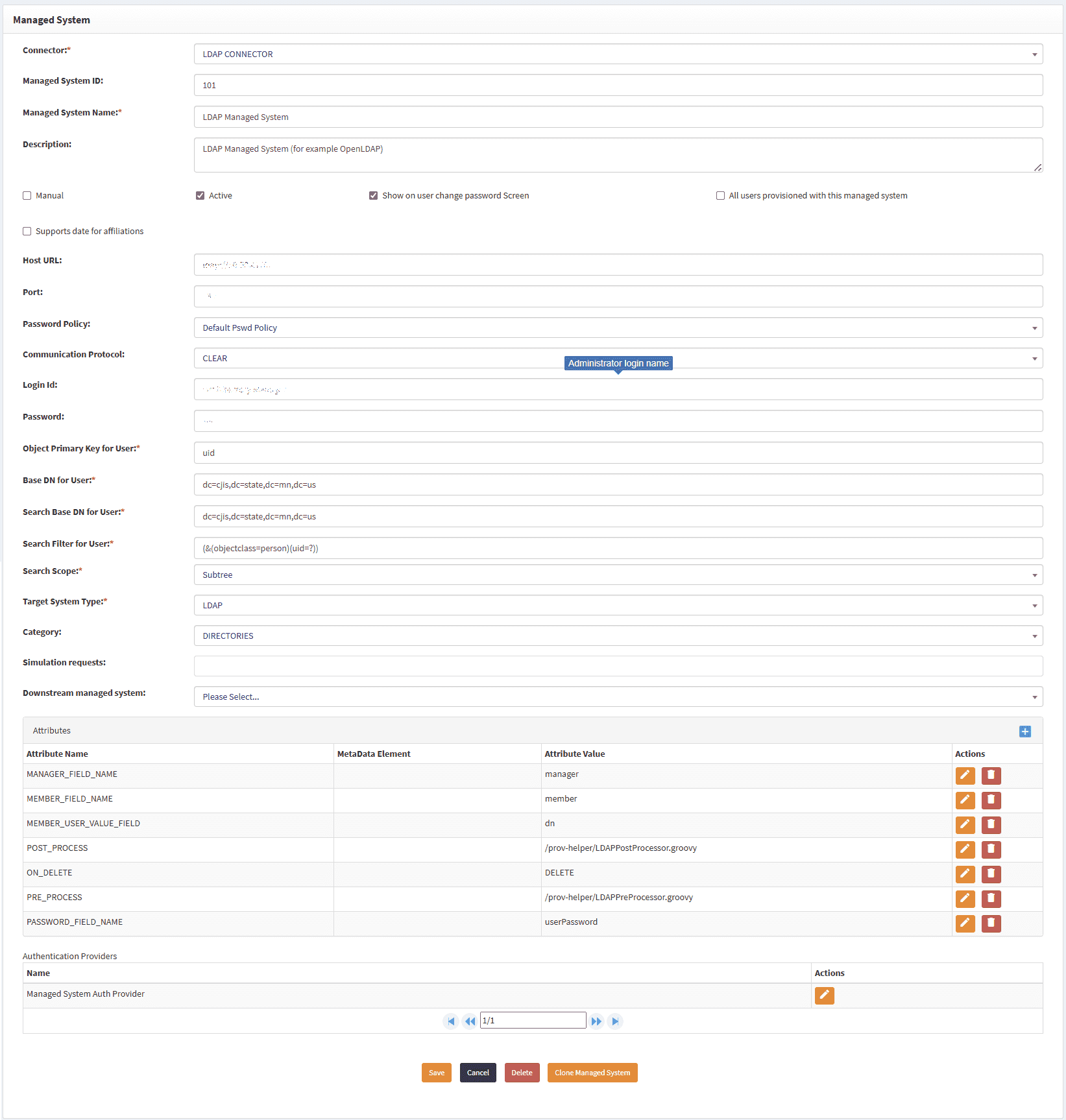Expand the Password Policy dropdown
Screen dimensions: 1066x1120
point(618,328)
